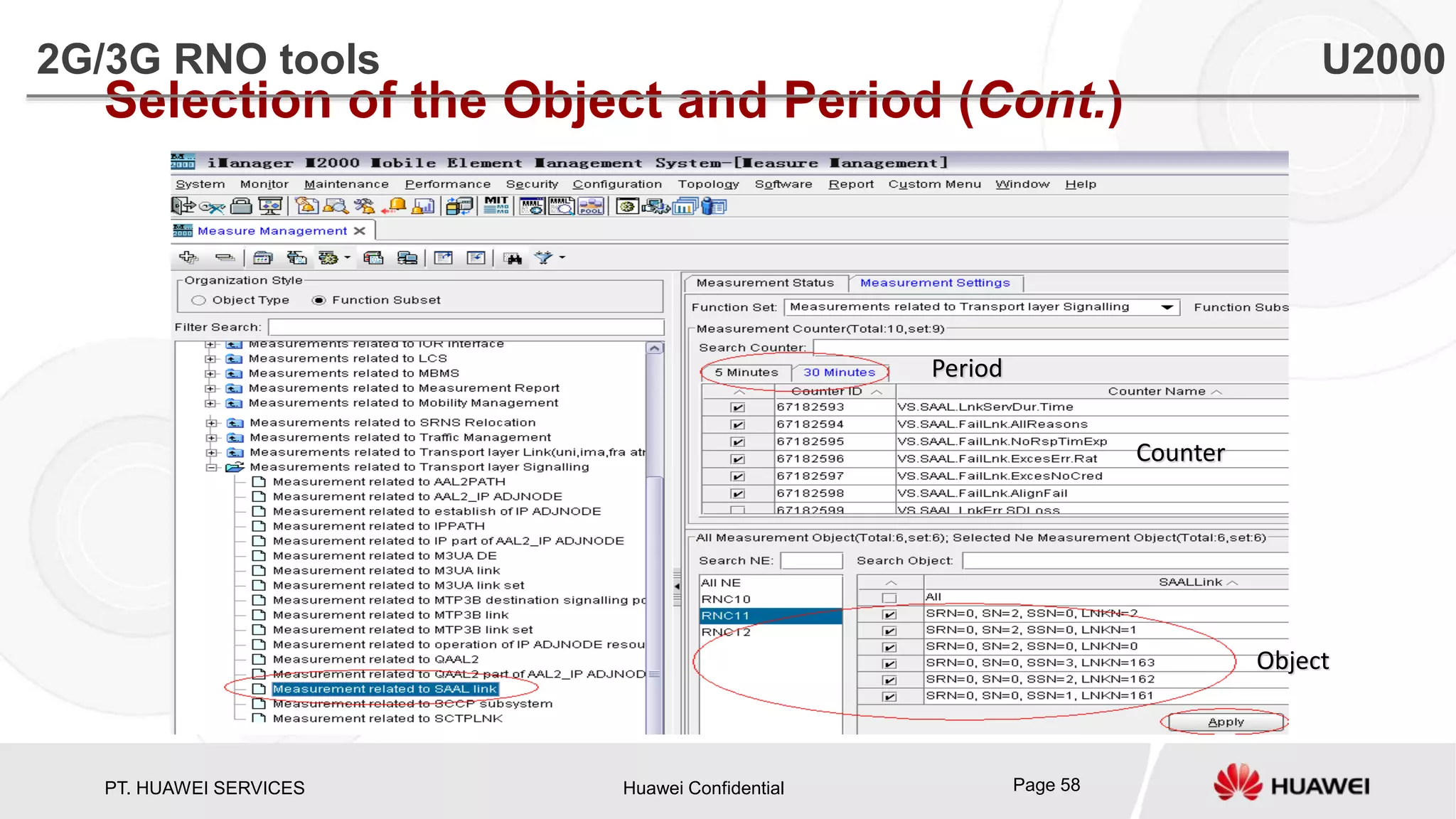Open the POOL management icon
1456x819 pixels.
pyautogui.click(x=591, y=206)
